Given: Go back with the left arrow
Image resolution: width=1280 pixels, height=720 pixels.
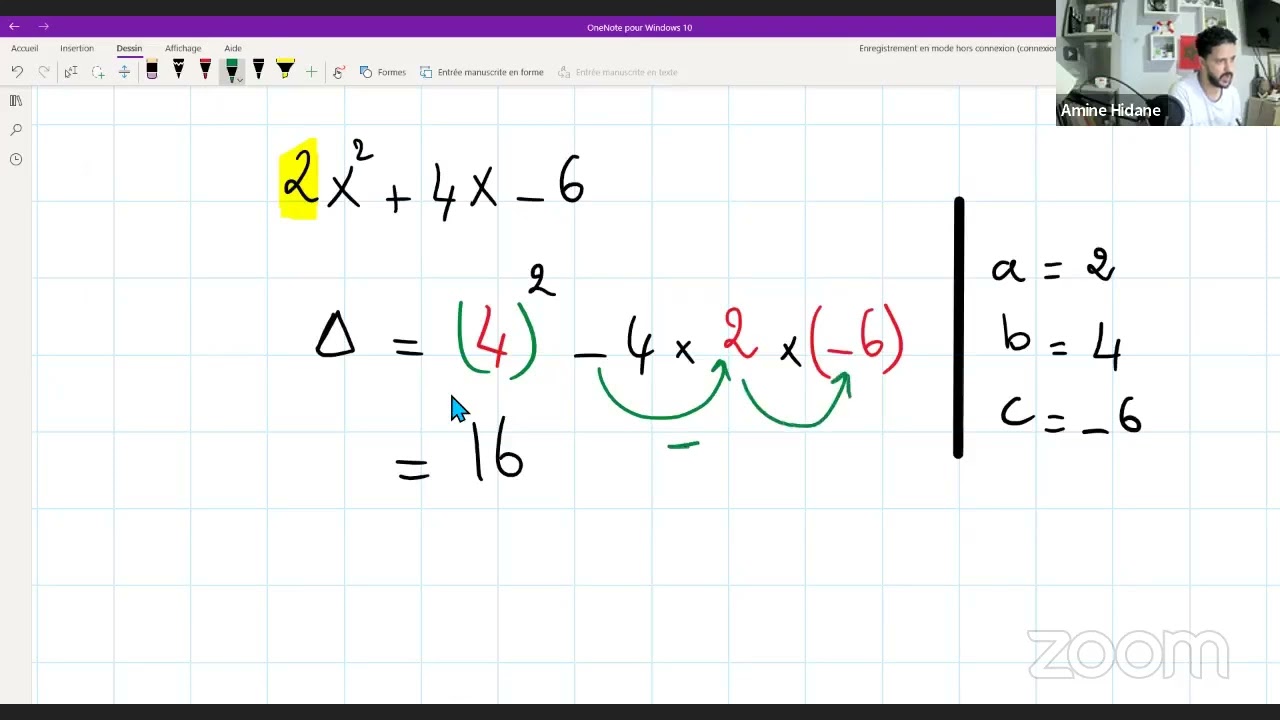Looking at the screenshot, I should tap(14, 27).
